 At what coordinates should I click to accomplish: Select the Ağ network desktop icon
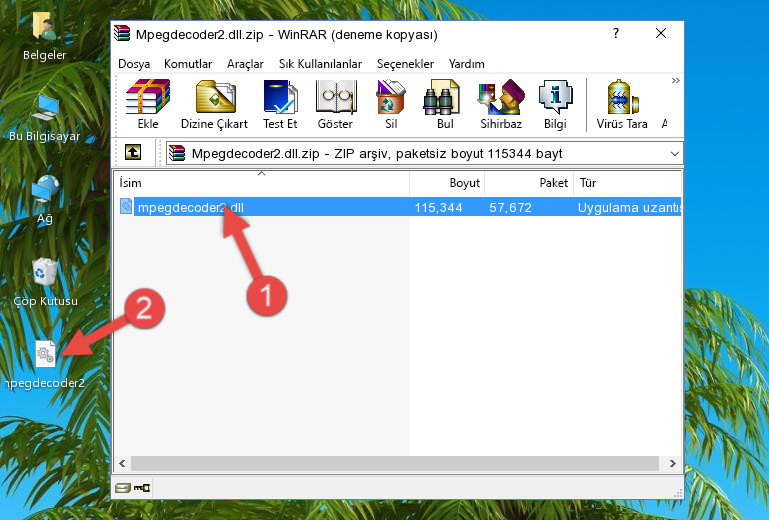tap(45, 199)
